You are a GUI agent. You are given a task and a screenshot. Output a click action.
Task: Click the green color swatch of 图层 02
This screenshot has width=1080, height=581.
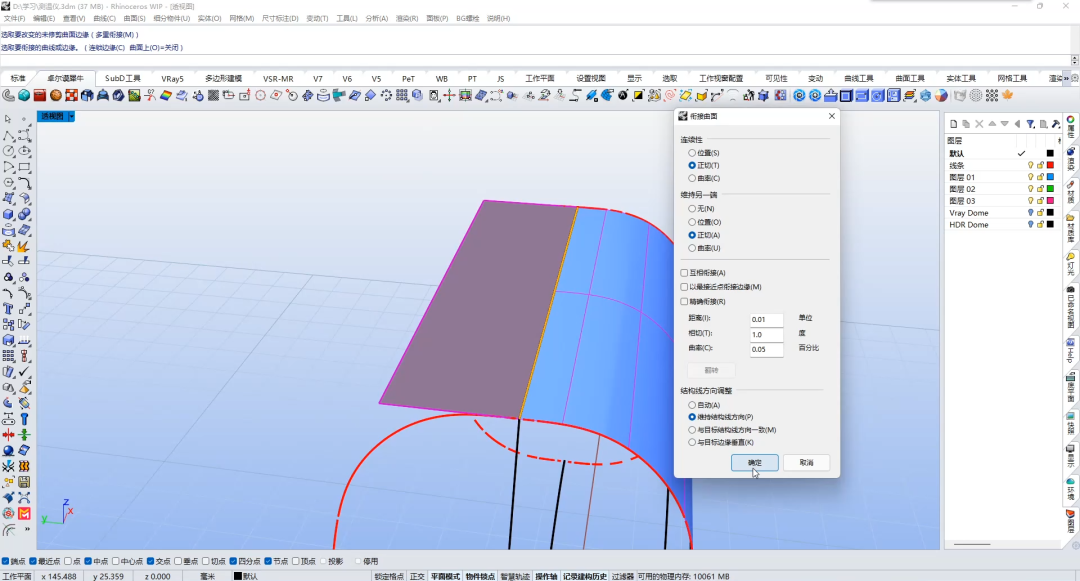(x=1050, y=189)
